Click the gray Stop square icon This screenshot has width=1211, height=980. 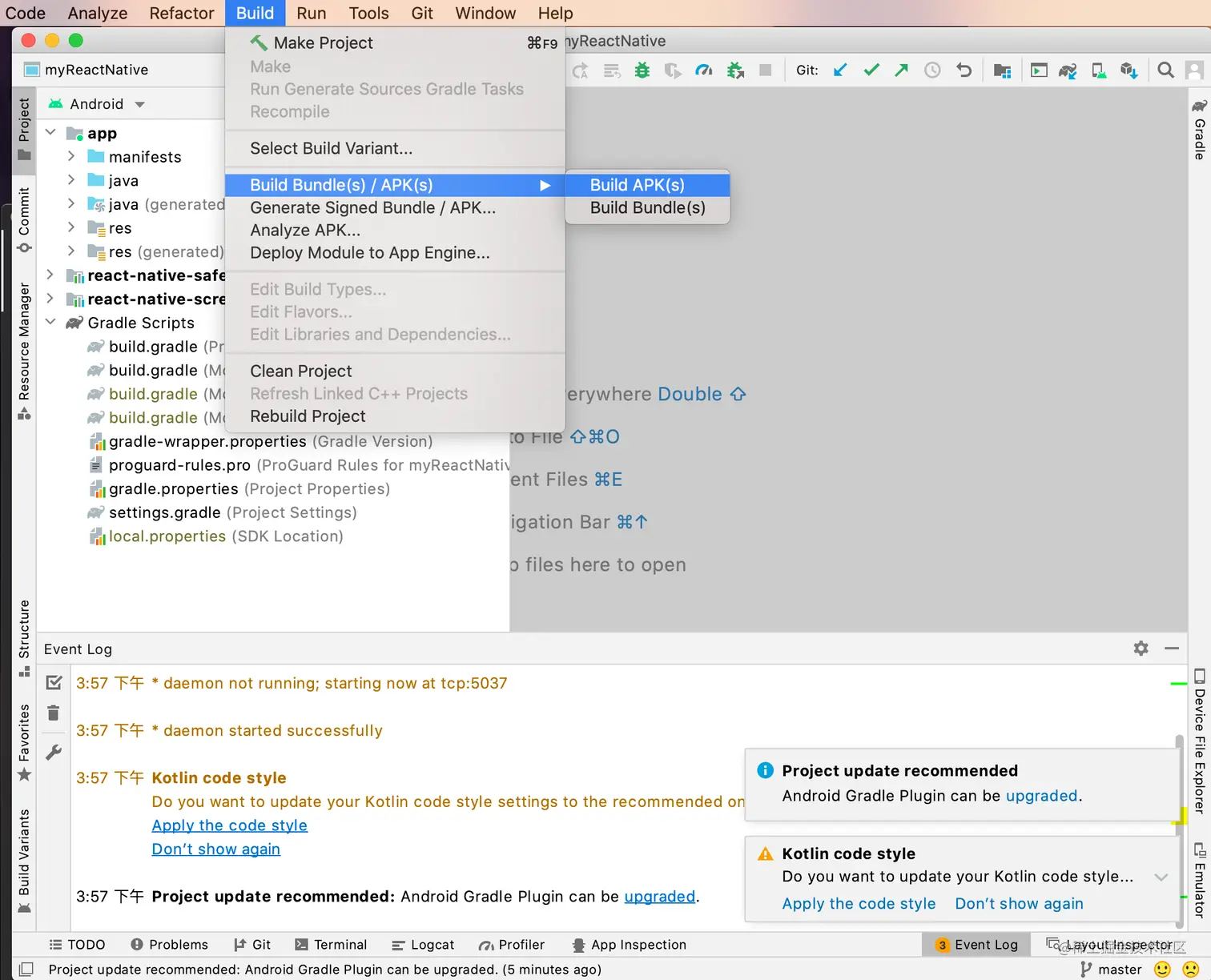[x=765, y=70]
